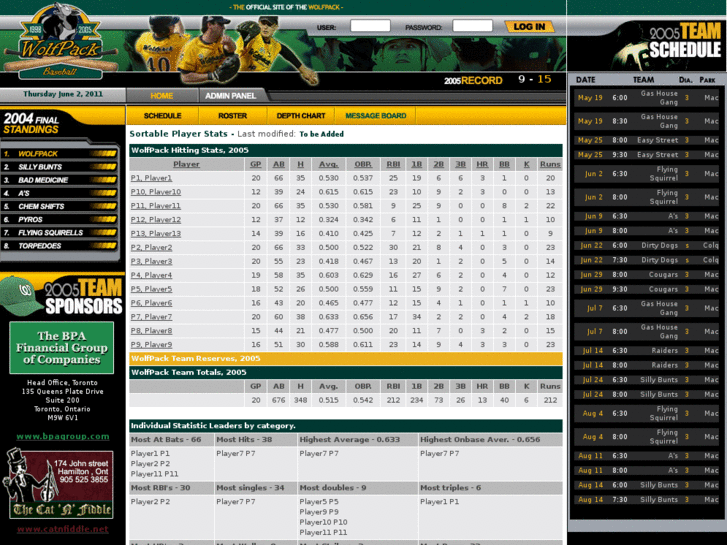Open the P3, Player3 link
Viewport: 727px width, 545px height.
pos(151,262)
